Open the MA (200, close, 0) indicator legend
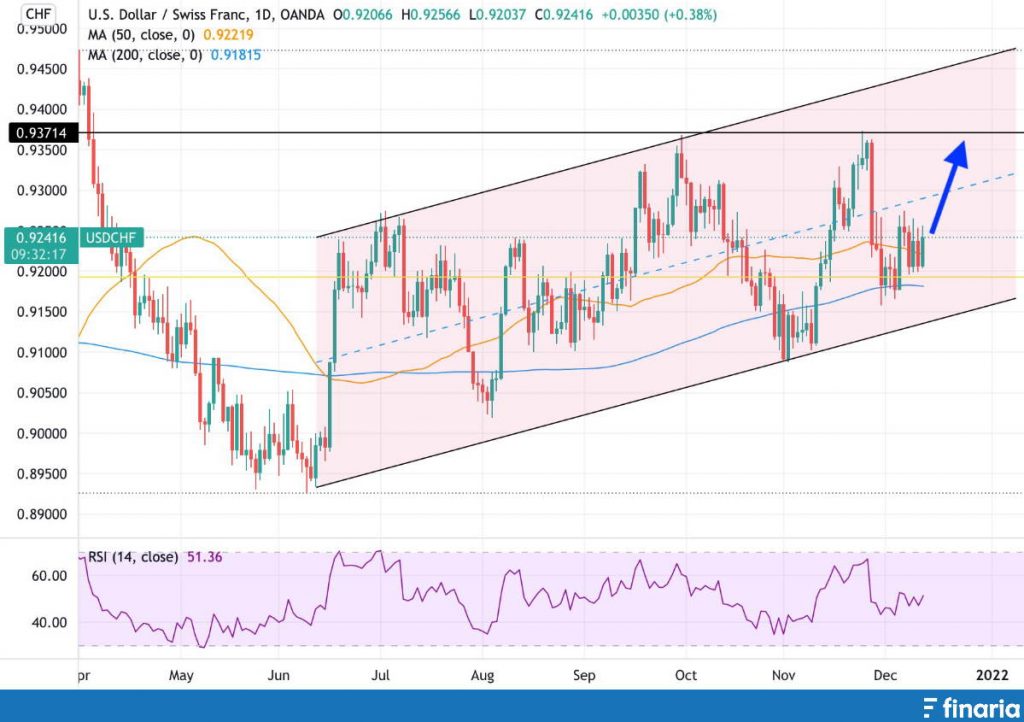Screen dimensions: 1024x722 [x=145, y=55]
